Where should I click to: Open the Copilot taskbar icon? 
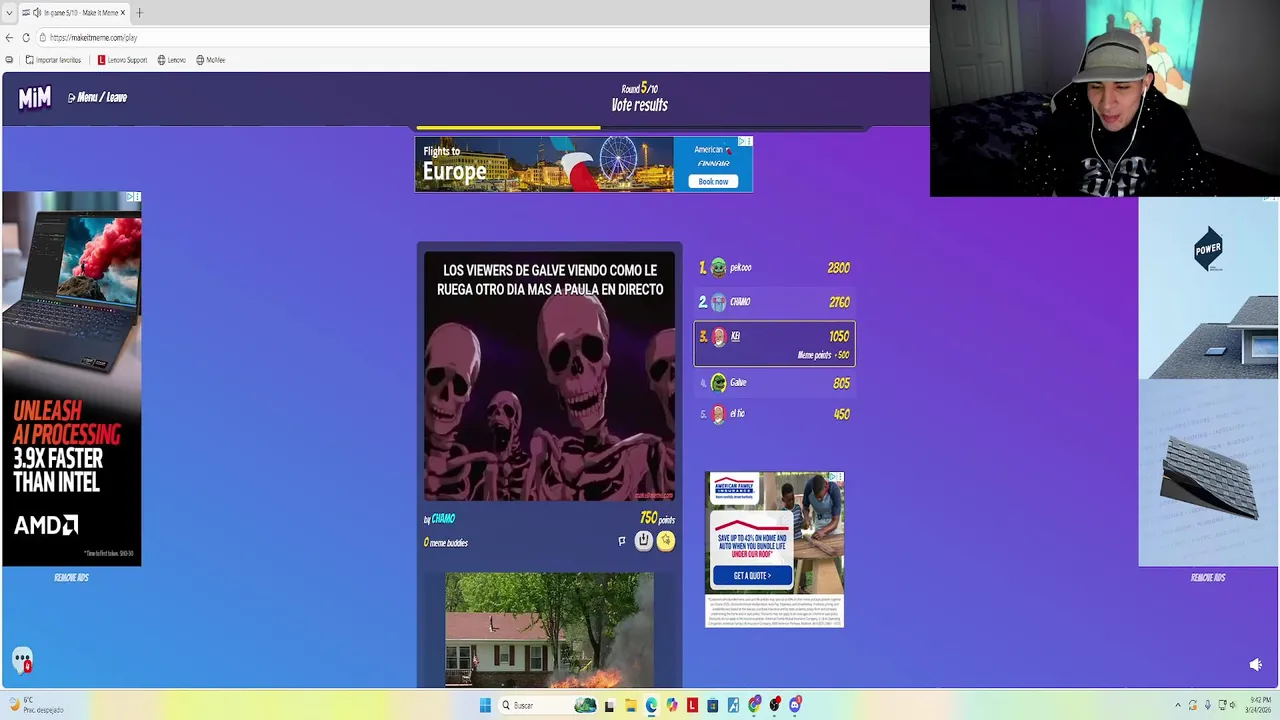(671, 705)
